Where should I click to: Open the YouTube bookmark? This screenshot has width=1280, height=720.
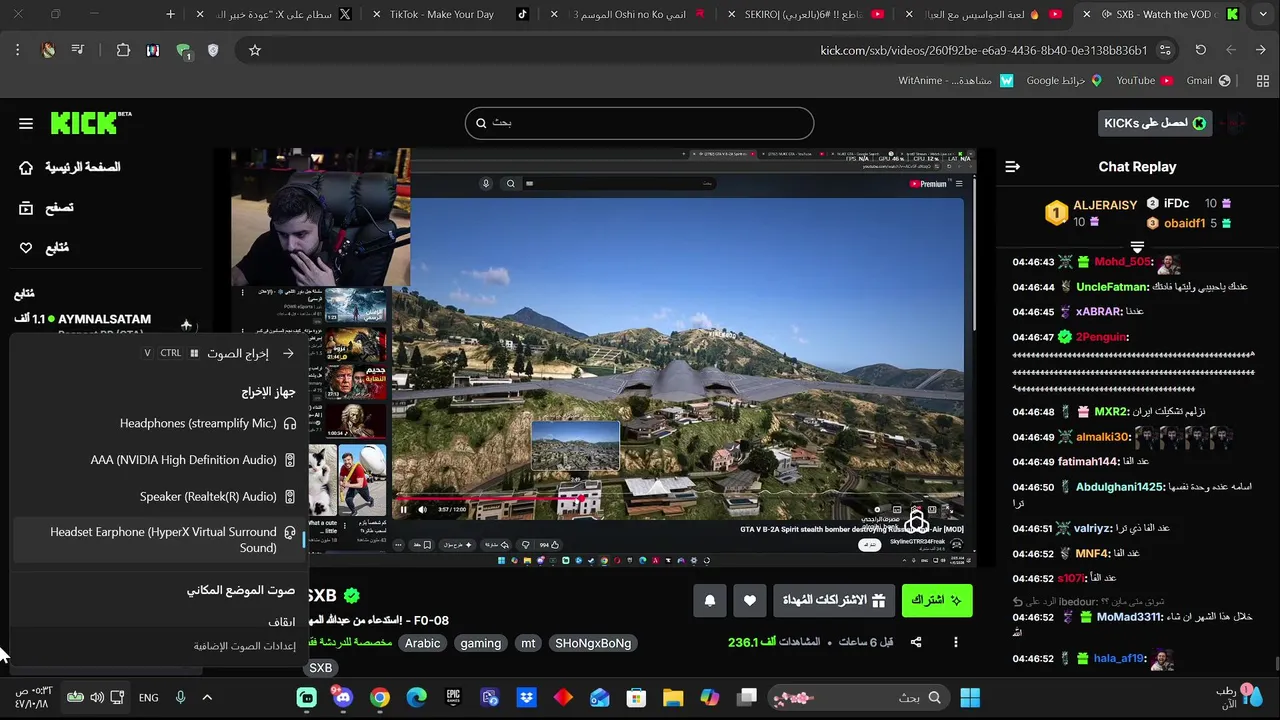point(1145,80)
